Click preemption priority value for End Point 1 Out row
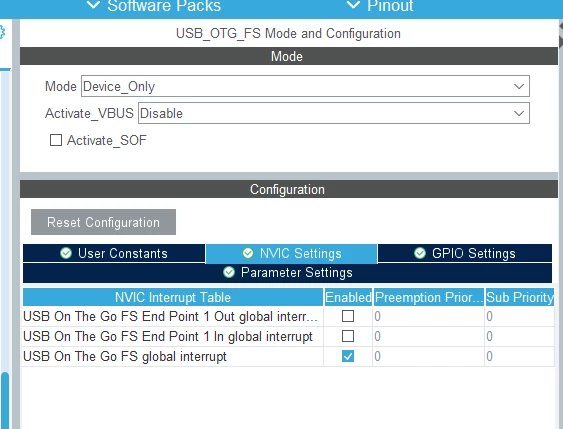Screen dimensions: 563x429 click(429, 316)
